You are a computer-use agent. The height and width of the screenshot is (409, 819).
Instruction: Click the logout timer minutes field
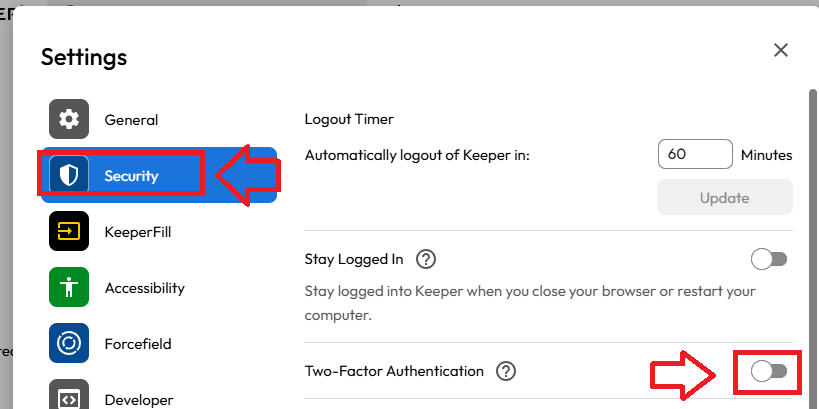(x=695, y=155)
